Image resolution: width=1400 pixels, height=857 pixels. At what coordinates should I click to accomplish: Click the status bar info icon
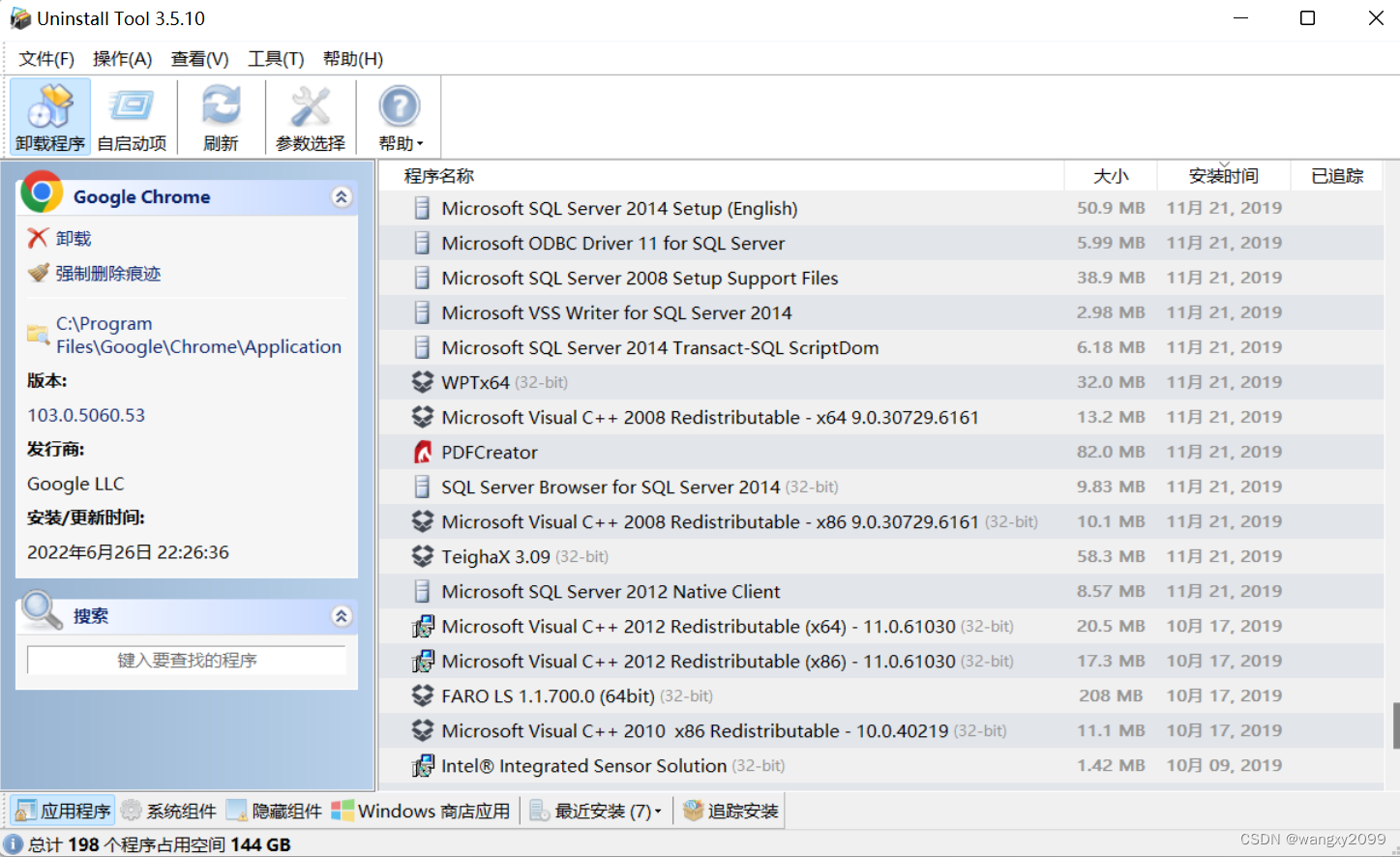point(14,843)
